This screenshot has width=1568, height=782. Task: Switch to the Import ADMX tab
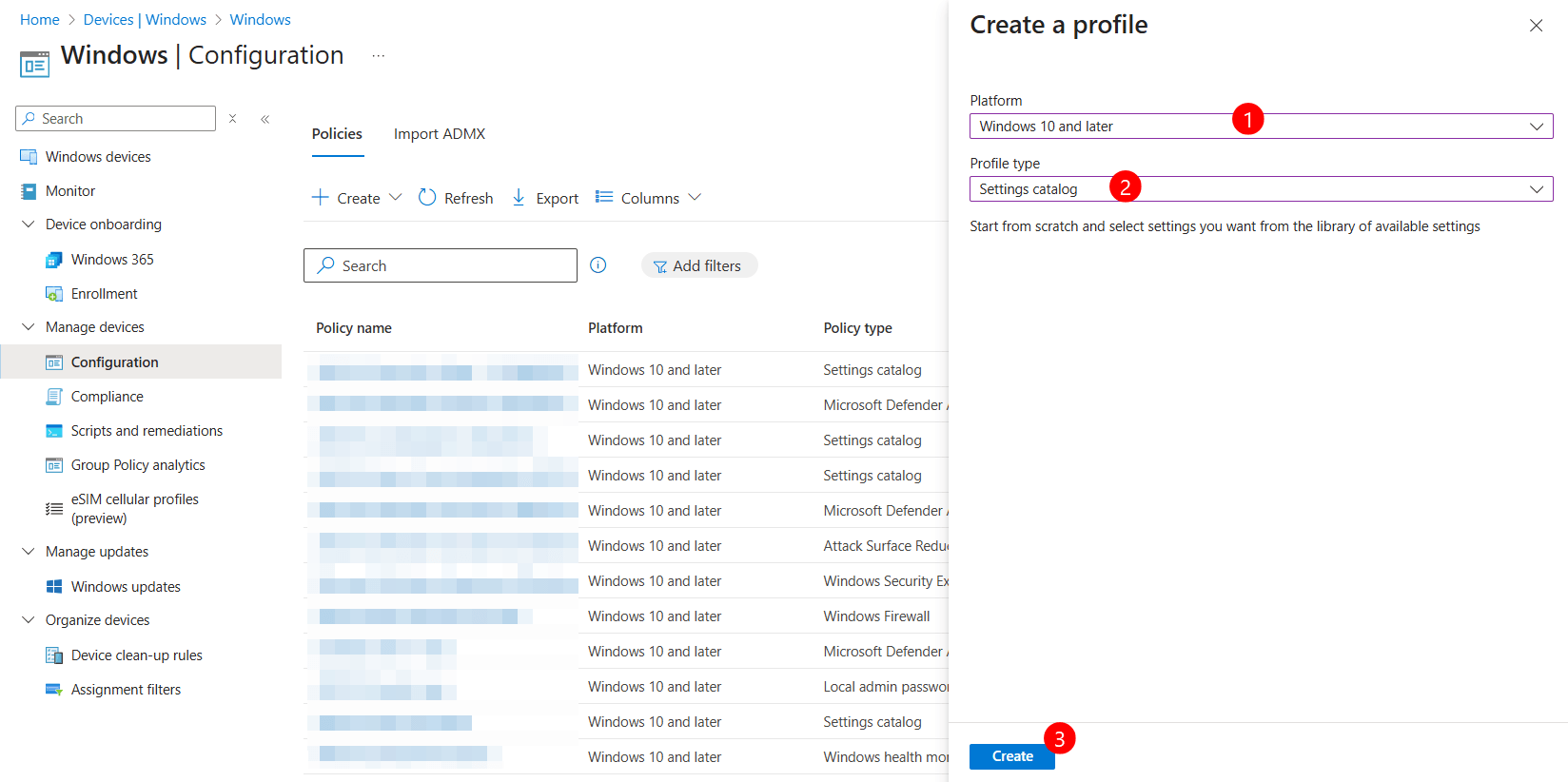pos(440,134)
